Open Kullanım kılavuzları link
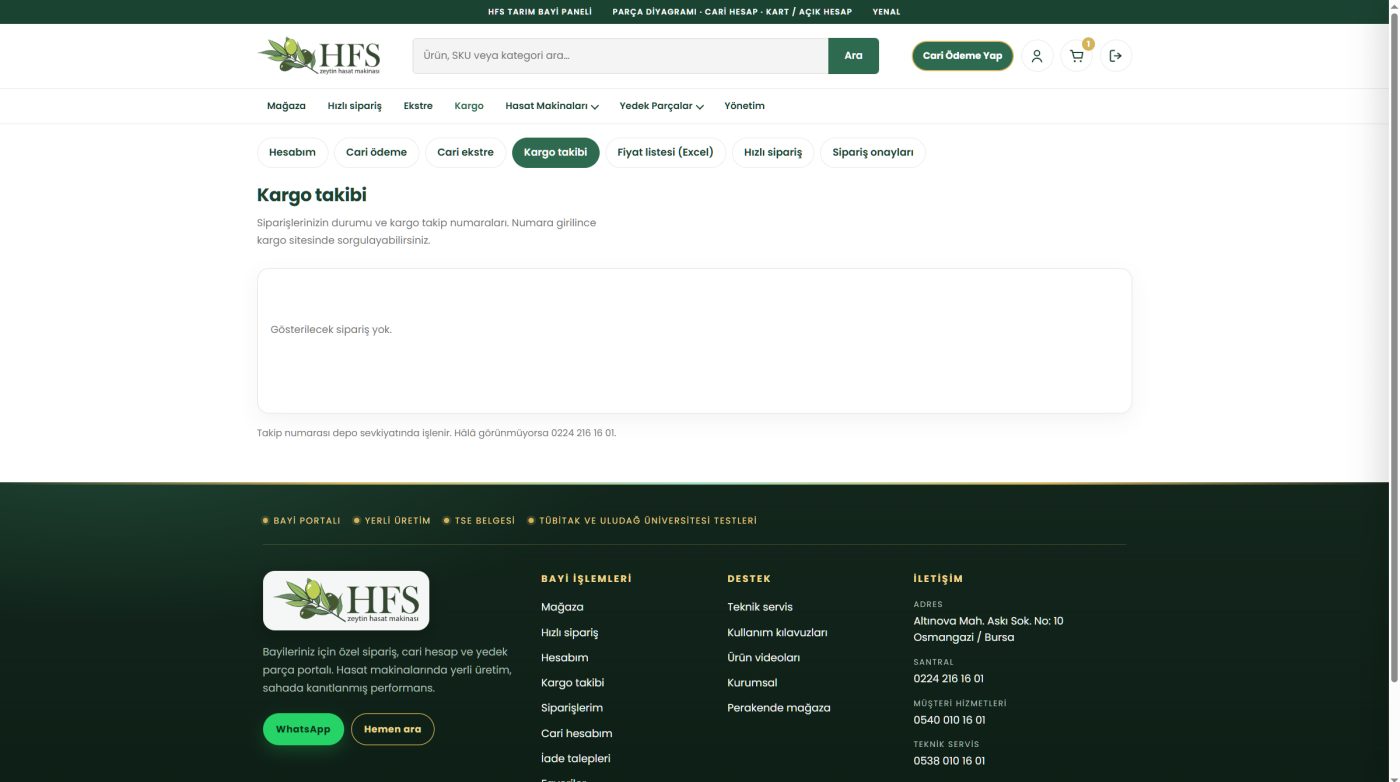Viewport: 1400px width, 782px height. (777, 632)
